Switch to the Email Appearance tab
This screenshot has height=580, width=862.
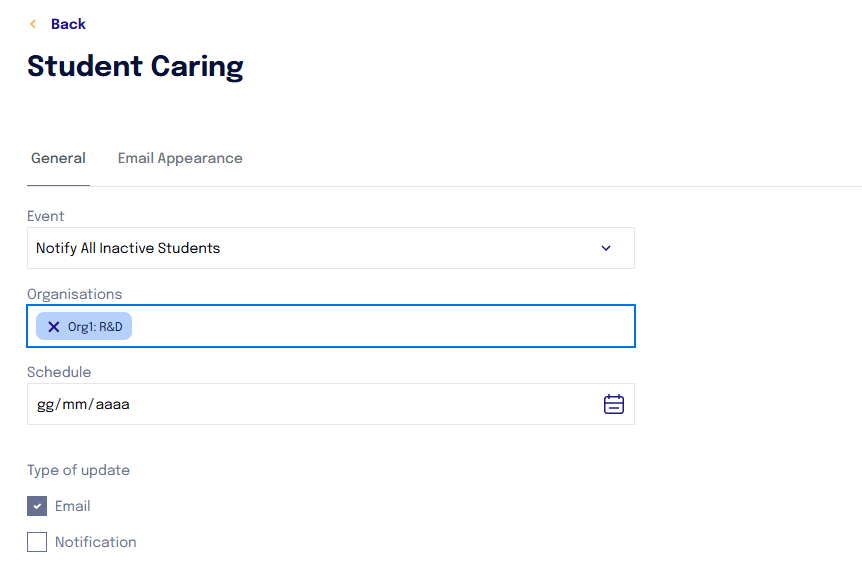click(x=180, y=158)
